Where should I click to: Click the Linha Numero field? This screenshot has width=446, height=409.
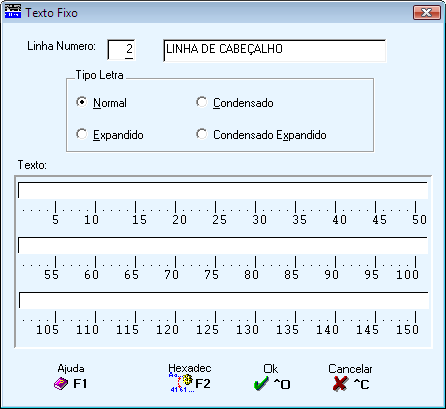(121, 50)
